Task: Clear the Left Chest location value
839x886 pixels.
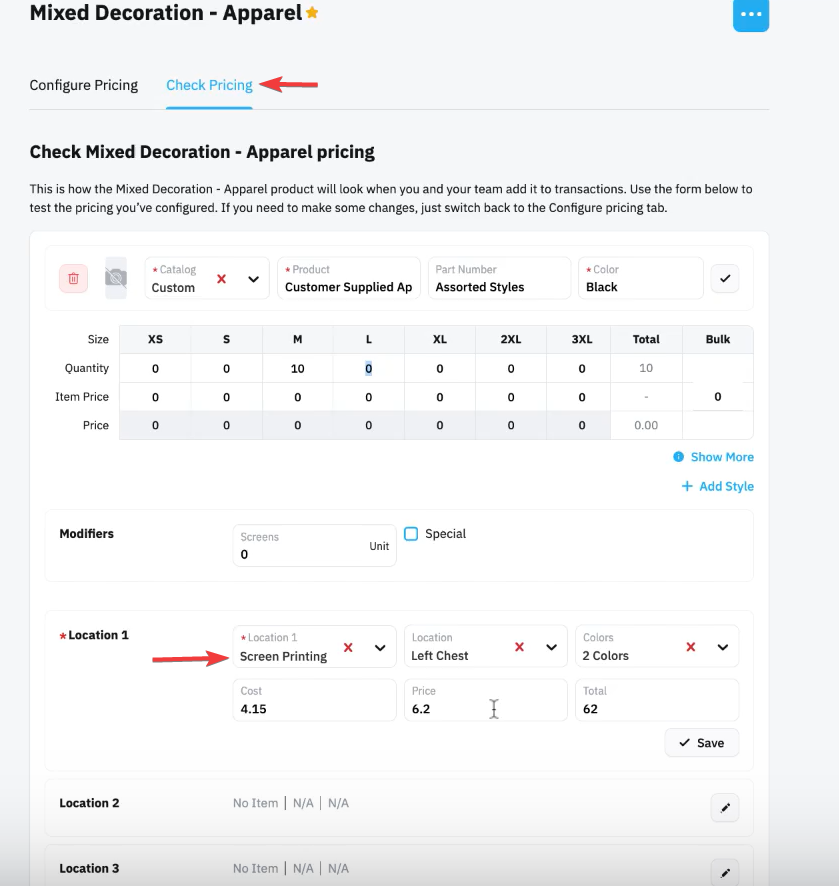Action: pos(519,646)
